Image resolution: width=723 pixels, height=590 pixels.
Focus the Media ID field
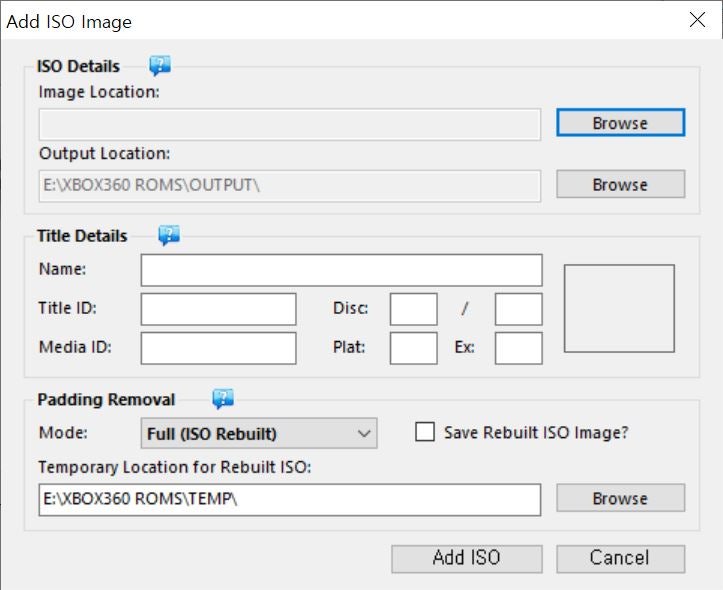click(x=218, y=348)
